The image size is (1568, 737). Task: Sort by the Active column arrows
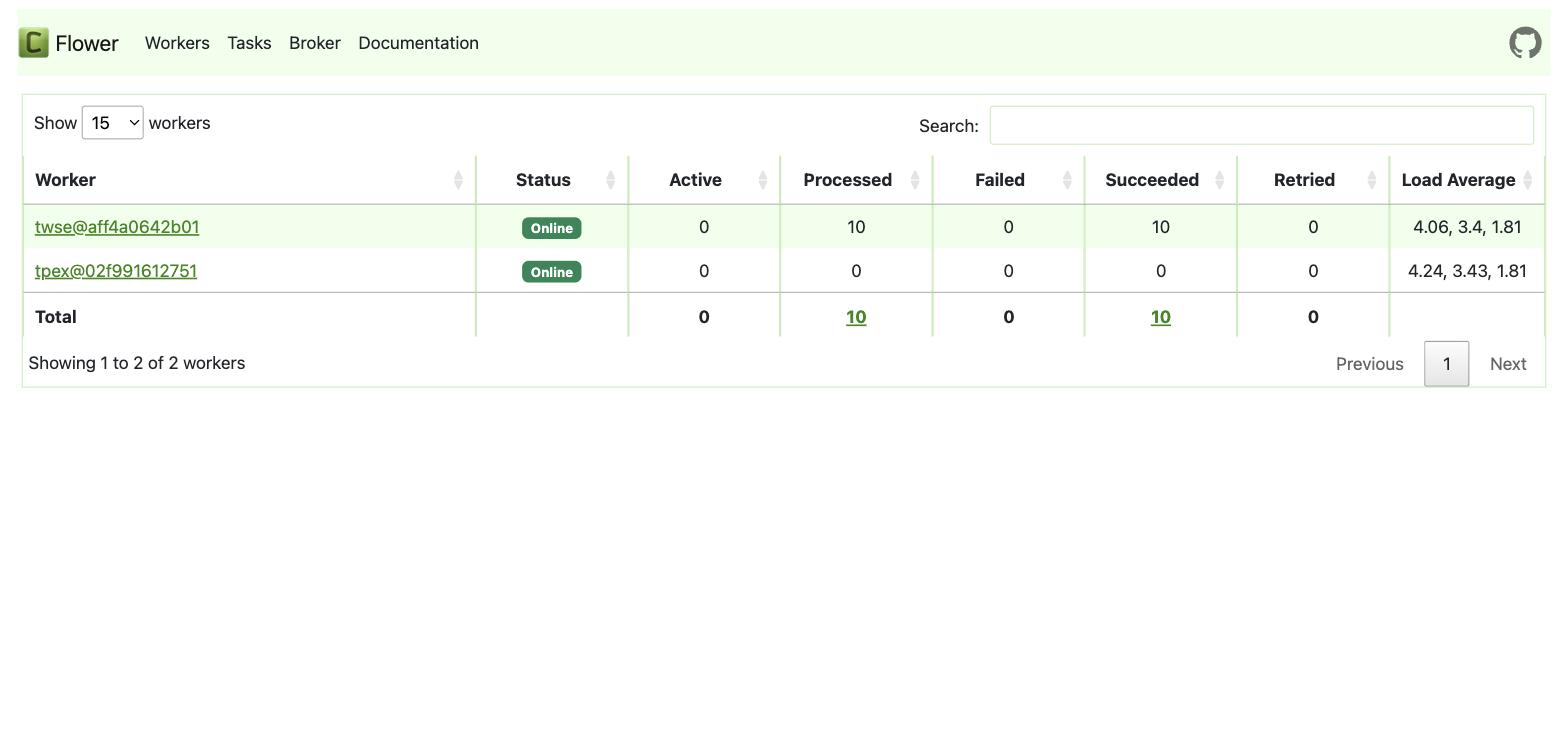(x=763, y=180)
